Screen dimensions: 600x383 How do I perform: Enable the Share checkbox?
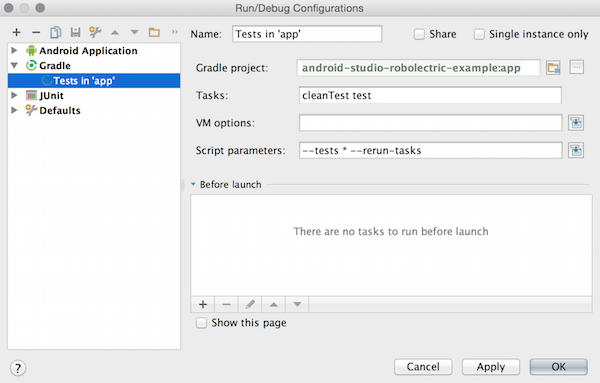419,34
